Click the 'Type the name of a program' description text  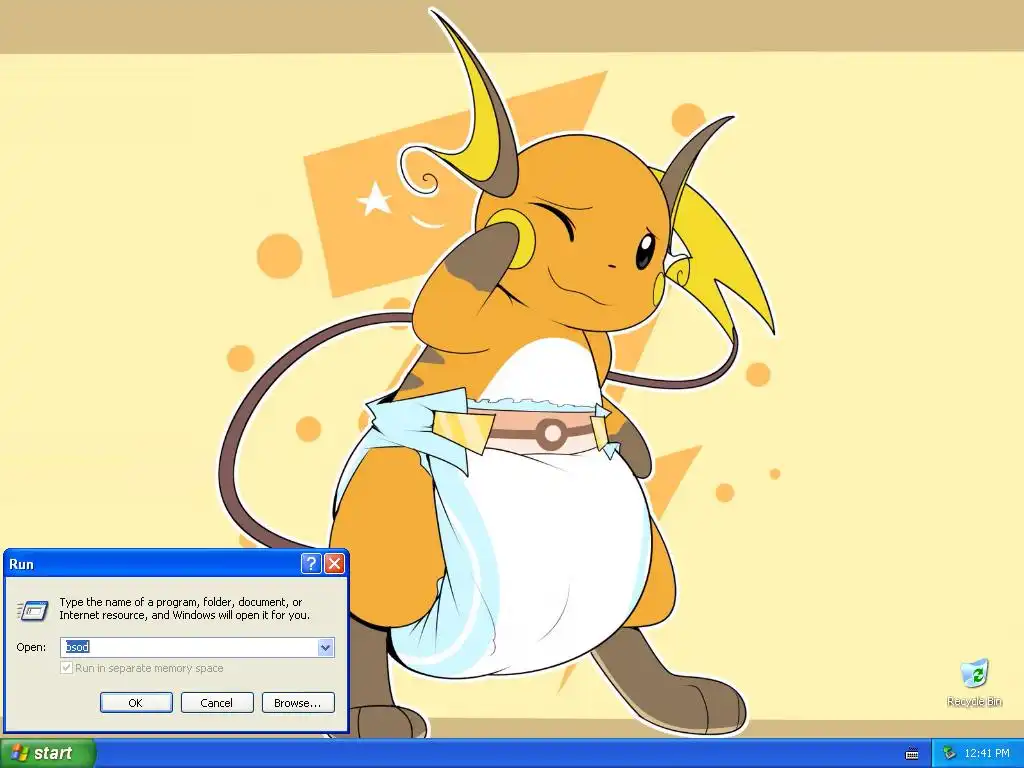click(x=184, y=609)
